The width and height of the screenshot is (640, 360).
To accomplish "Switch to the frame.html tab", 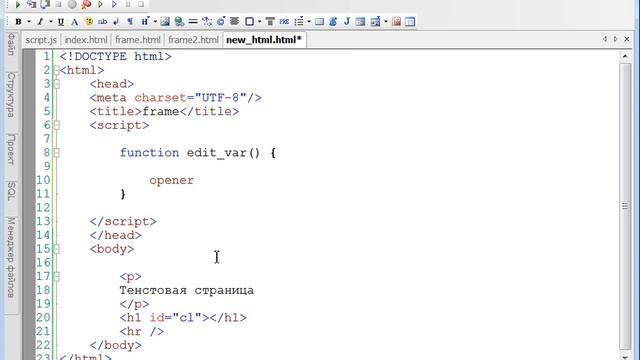I will tap(138, 40).
